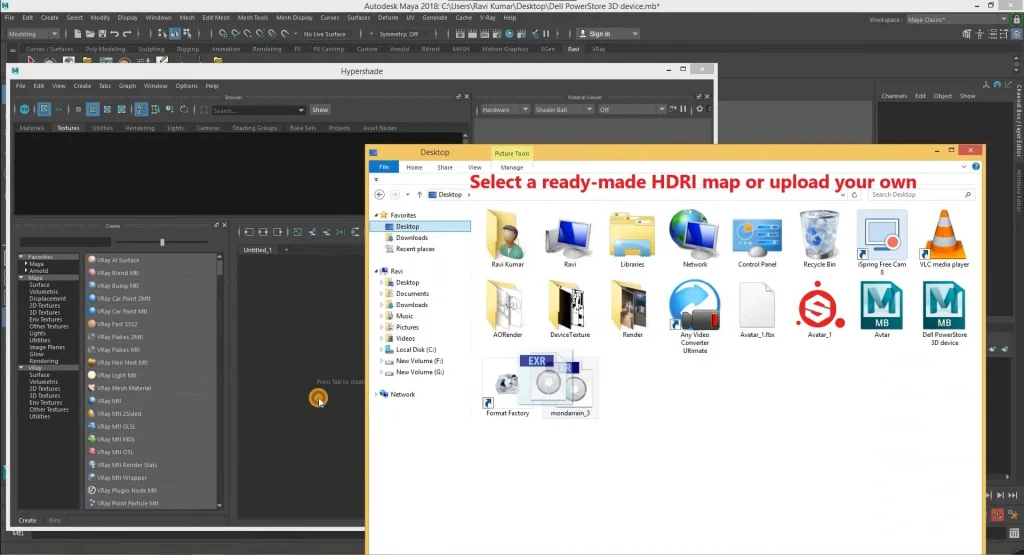Click the reverse order icon in Hypershade browser
The height and width of the screenshot is (555, 1024).
(x=184, y=110)
